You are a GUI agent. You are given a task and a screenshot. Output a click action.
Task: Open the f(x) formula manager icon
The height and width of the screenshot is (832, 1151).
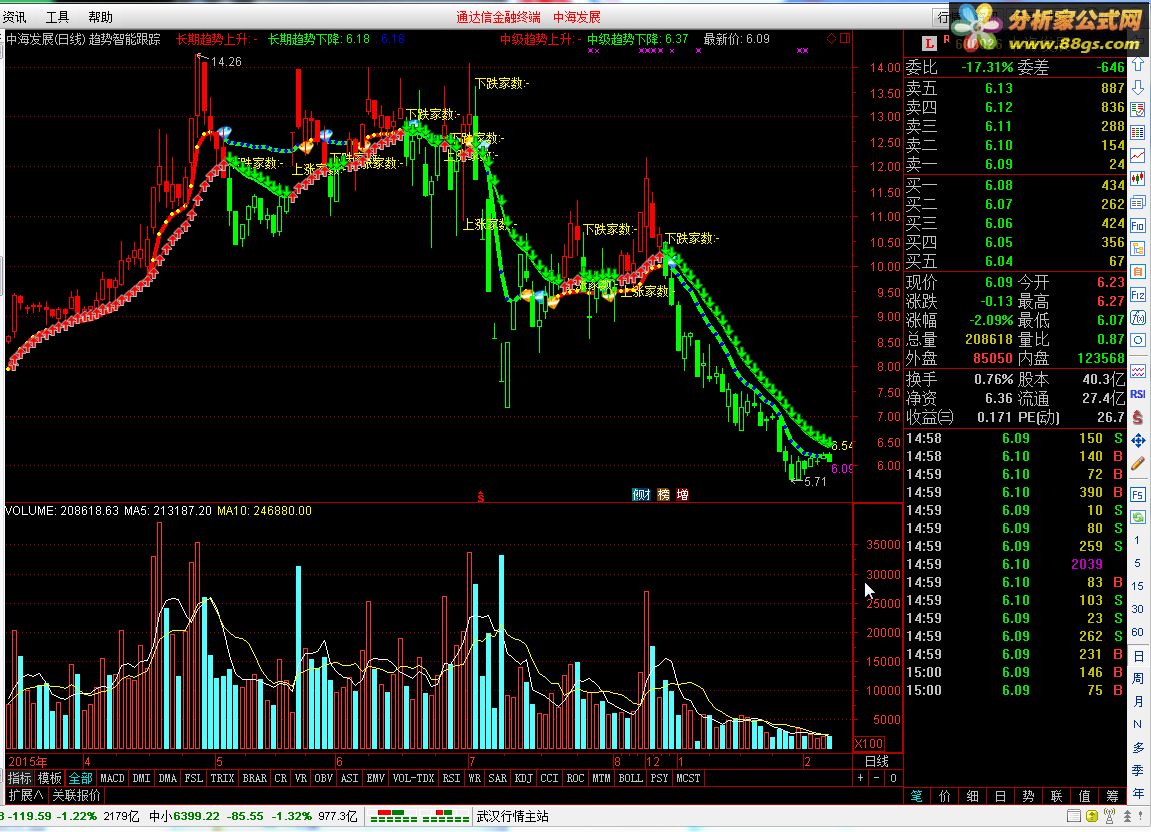[x=1138, y=318]
